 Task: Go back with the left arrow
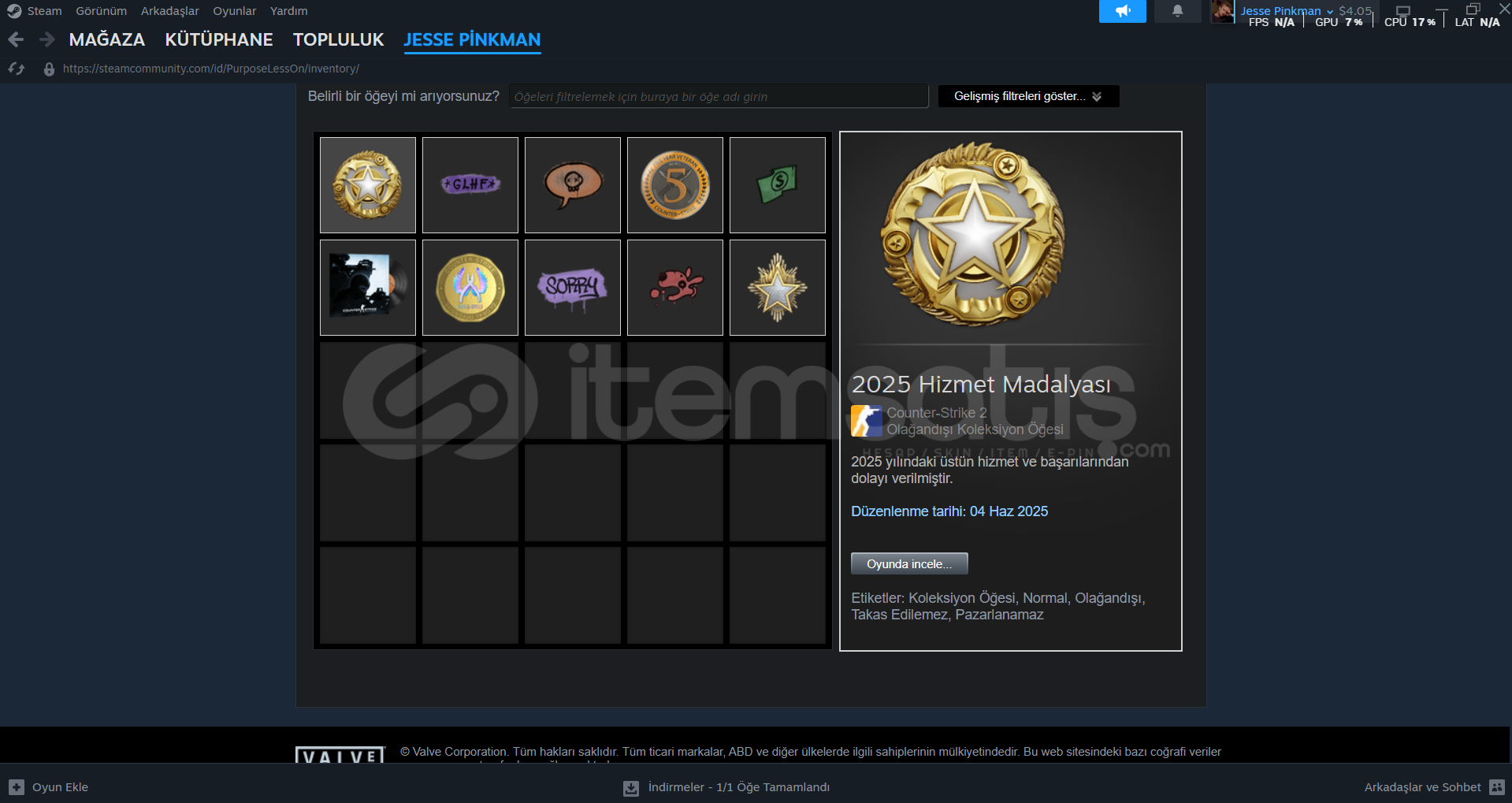(x=16, y=39)
